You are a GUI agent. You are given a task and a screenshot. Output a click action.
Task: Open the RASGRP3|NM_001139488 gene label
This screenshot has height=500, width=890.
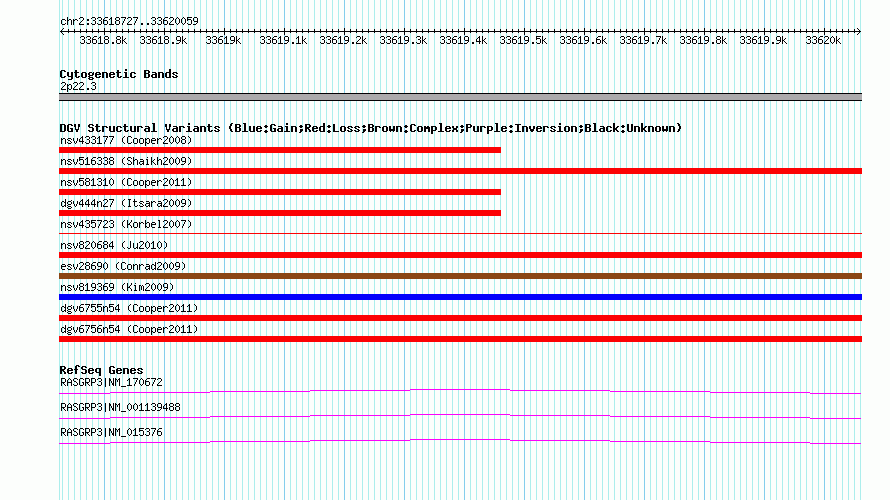pyautogui.click(x=120, y=407)
